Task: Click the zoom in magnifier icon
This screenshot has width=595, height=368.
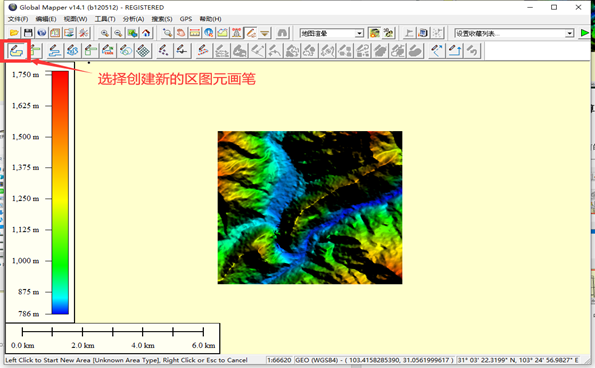Action: pos(104,33)
